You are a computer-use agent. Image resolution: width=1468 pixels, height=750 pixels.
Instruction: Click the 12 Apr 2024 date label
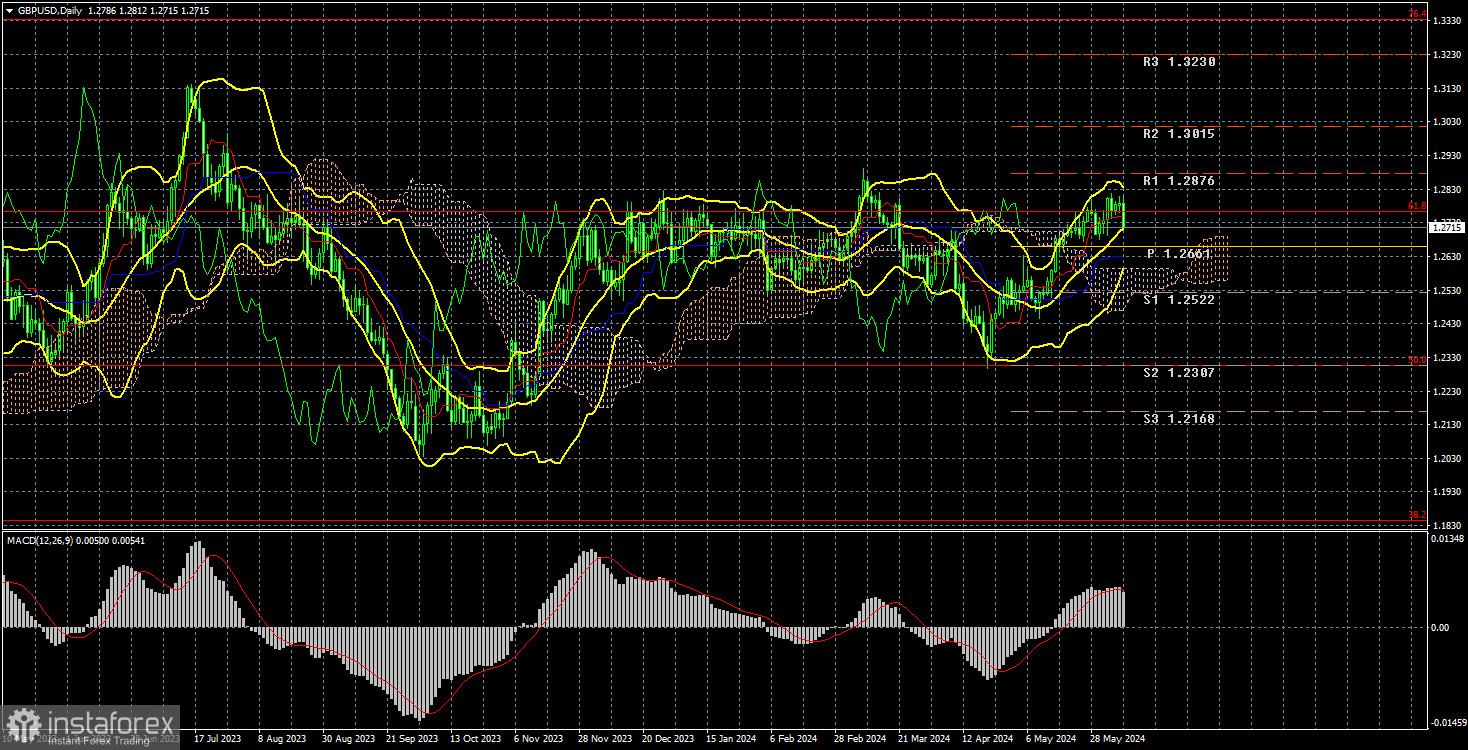[x=987, y=739]
